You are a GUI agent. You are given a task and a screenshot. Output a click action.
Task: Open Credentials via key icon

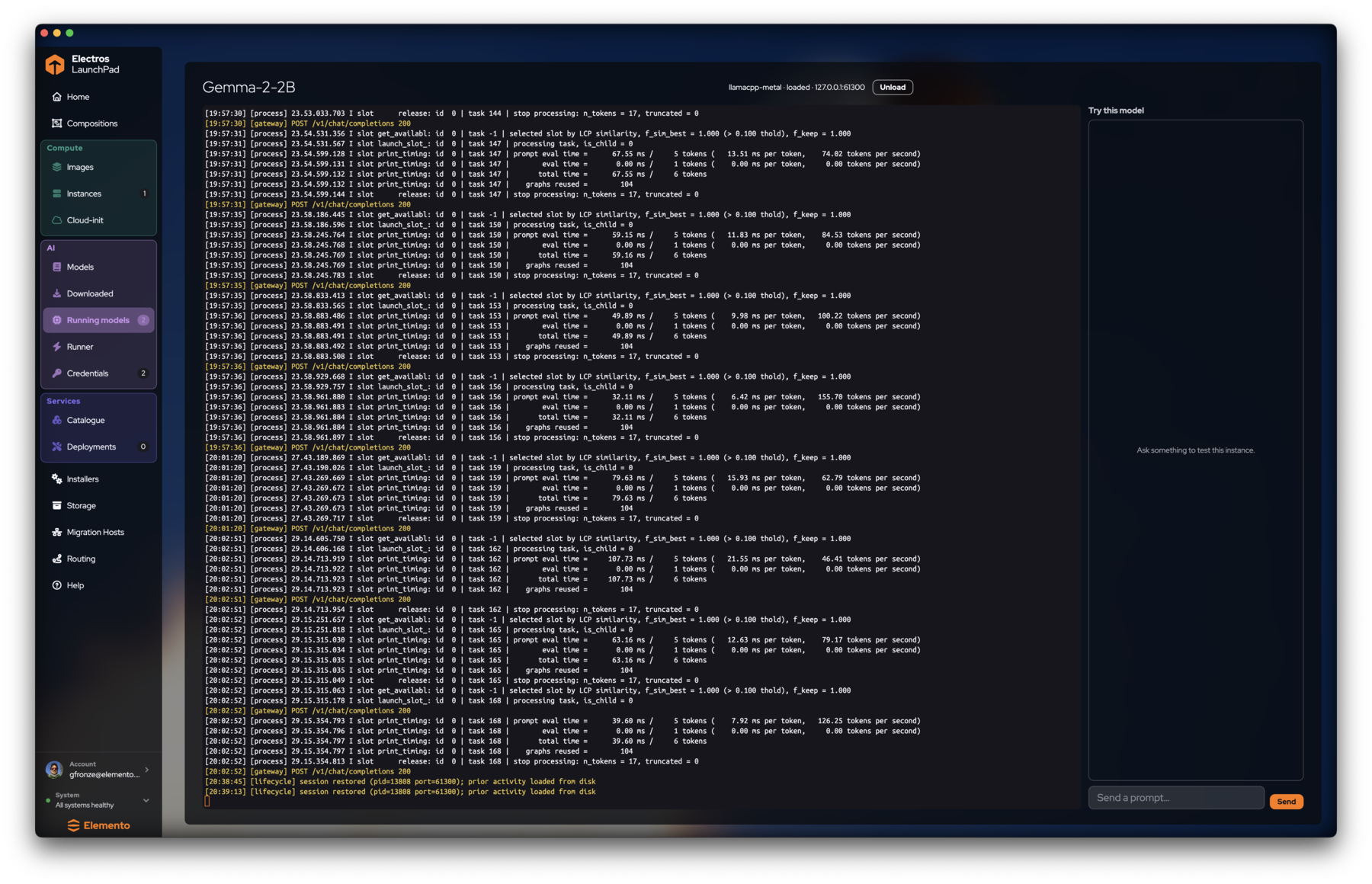56,373
